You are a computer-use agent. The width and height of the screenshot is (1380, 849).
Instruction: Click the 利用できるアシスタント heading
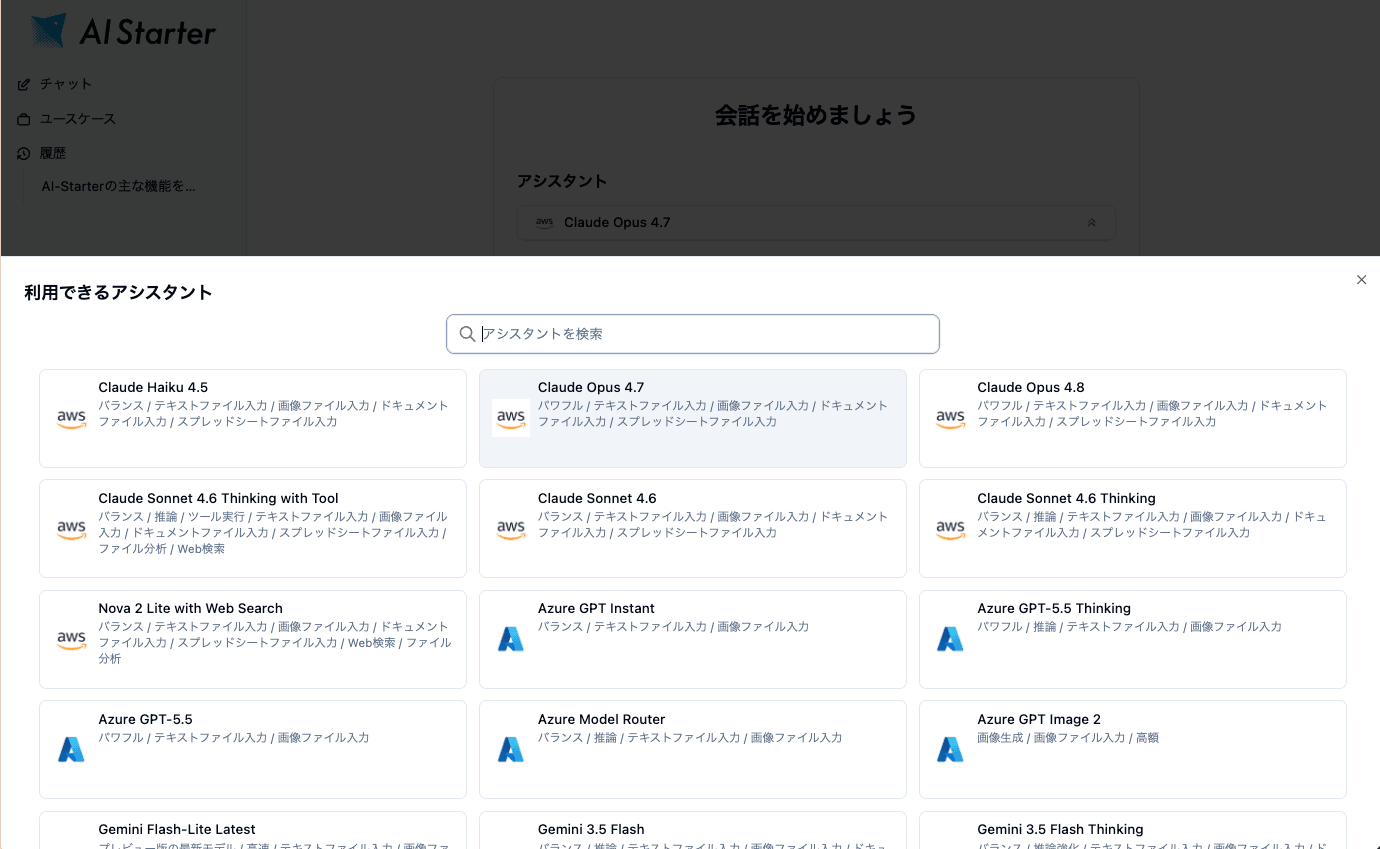pyautogui.click(x=118, y=293)
